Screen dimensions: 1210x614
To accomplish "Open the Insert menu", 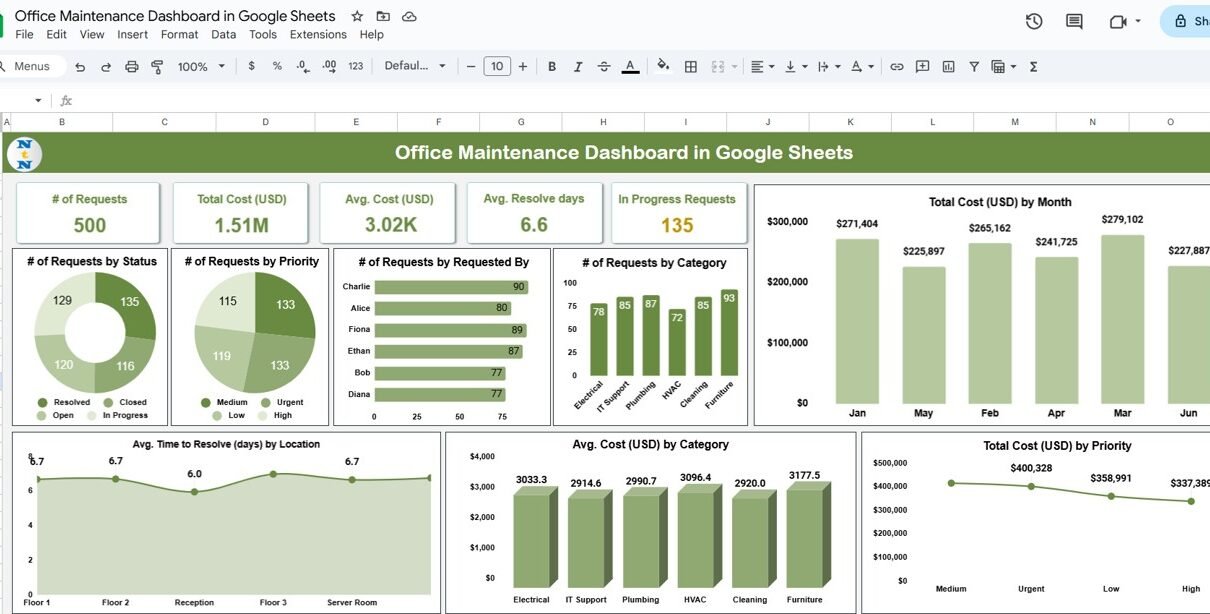I will 133,35.
